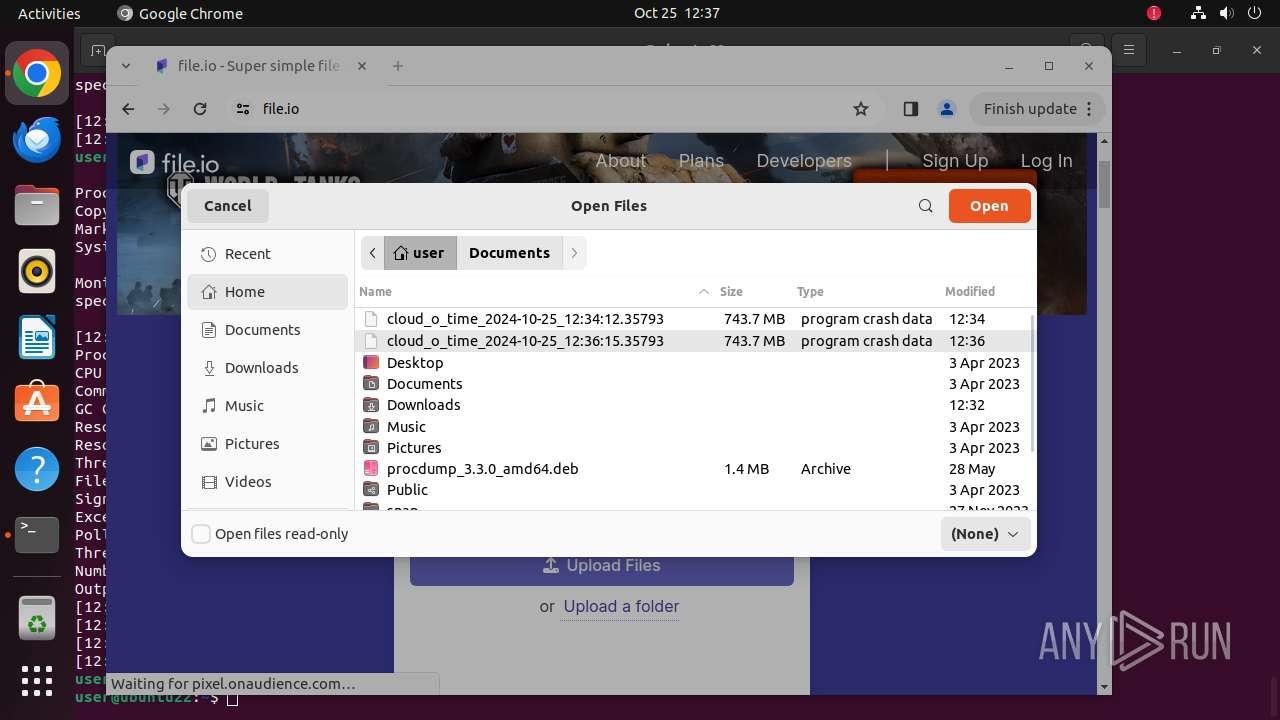
Task: Click the Videos sidebar icon
Action: 209,482
